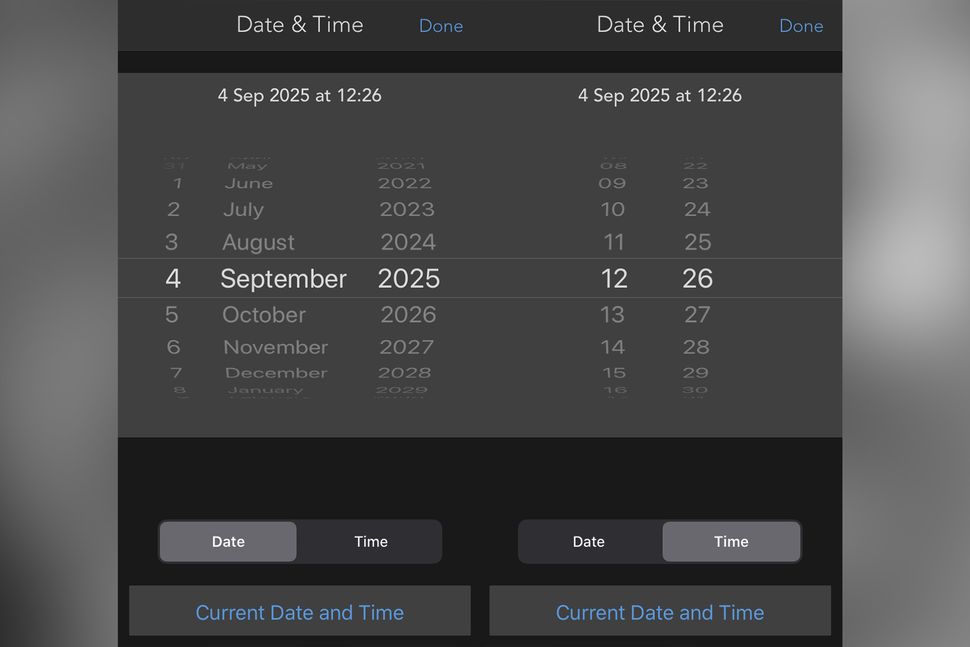
Task: Select the Date segment on the left panel
Action: (x=228, y=541)
